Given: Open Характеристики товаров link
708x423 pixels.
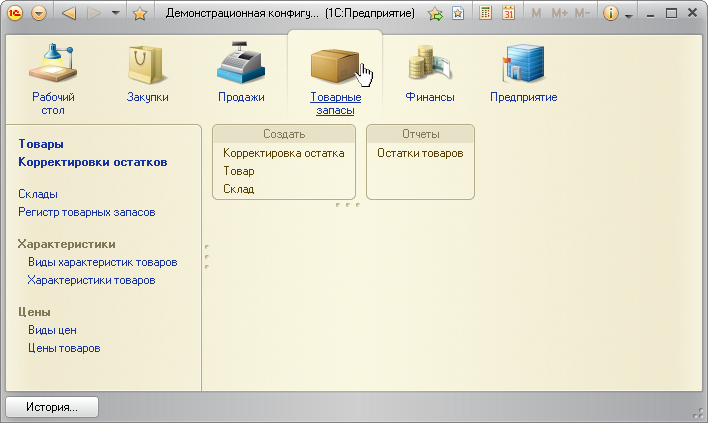Looking at the screenshot, I should [x=91, y=280].
